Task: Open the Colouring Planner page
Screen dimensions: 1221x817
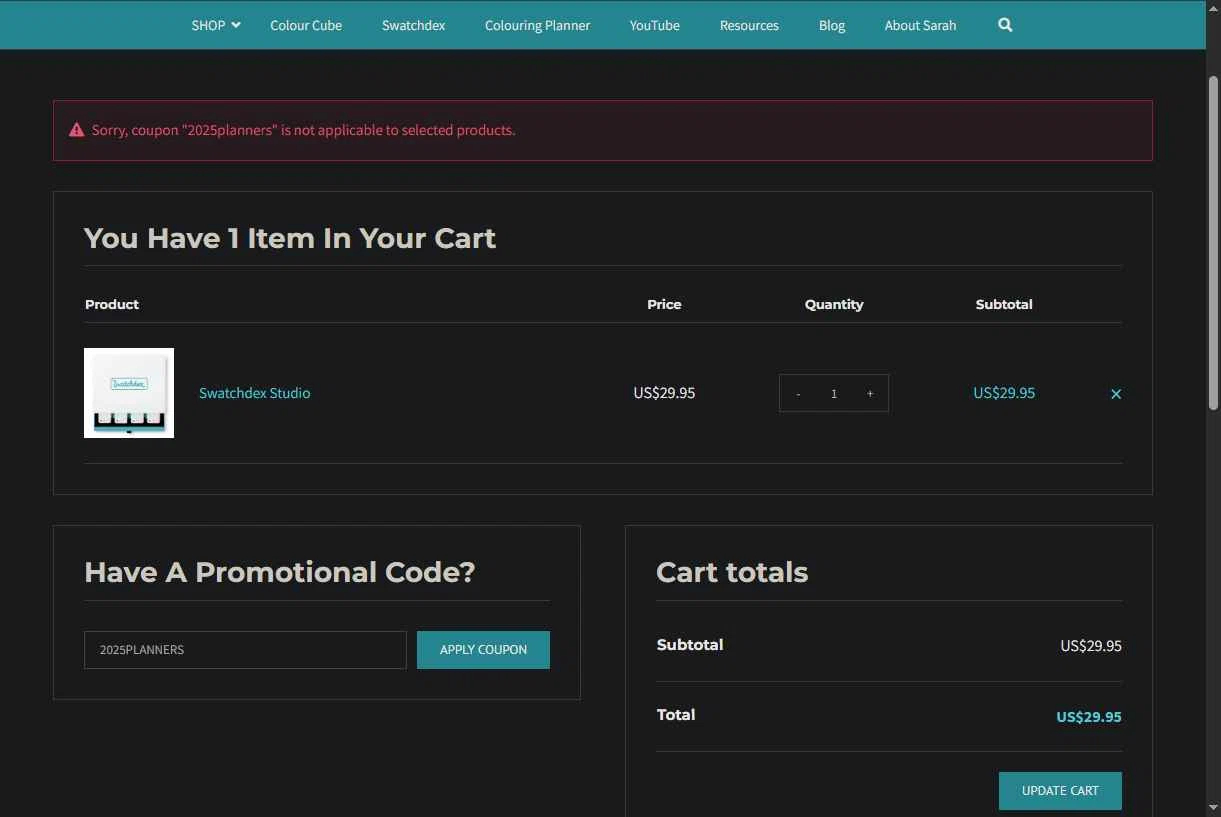Action: [x=537, y=25]
